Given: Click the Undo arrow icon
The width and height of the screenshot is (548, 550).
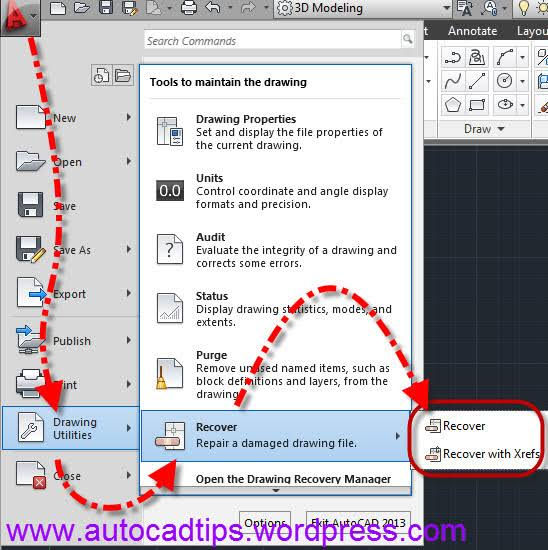Looking at the screenshot, I should point(213,8).
